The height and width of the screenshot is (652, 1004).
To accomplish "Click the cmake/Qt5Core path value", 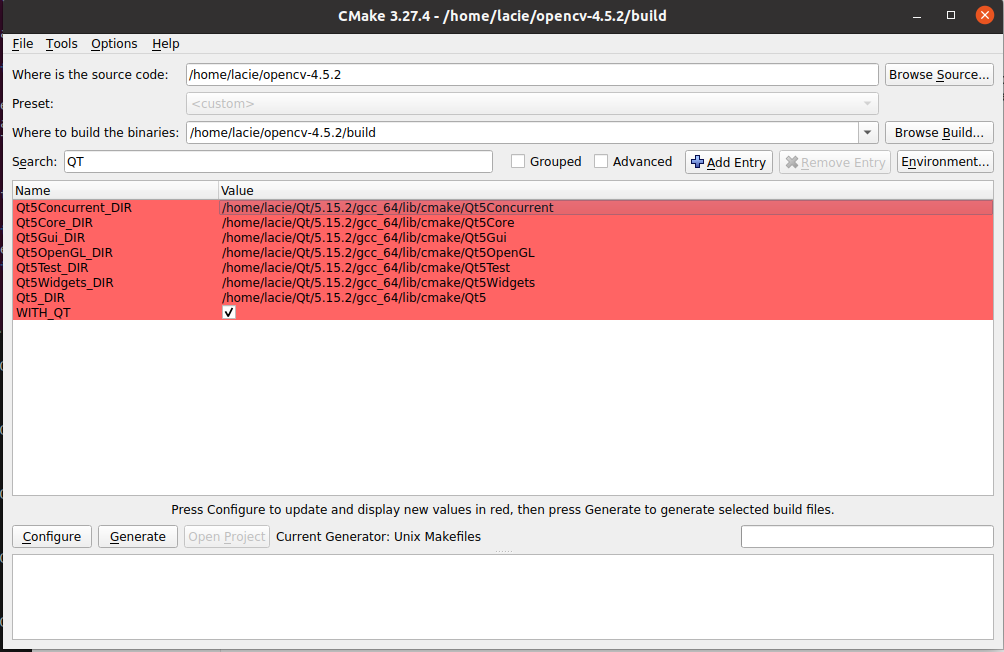I will tap(368, 223).
